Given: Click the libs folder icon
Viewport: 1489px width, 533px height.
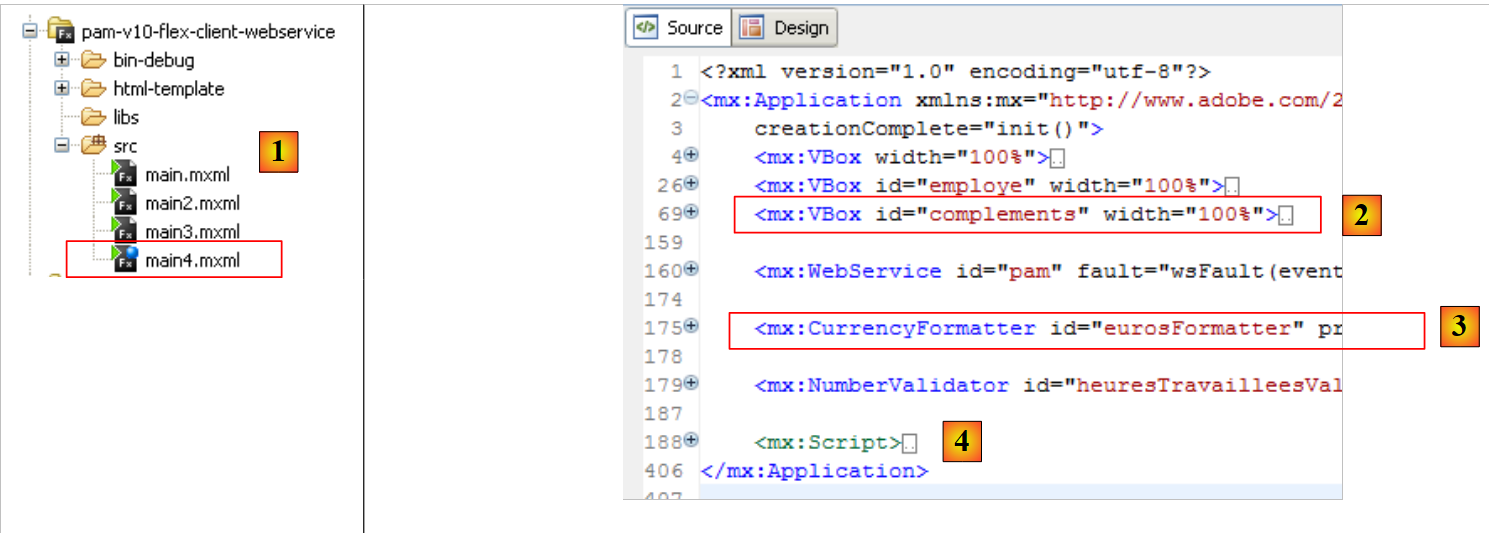Looking at the screenshot, I should [94, 117].
